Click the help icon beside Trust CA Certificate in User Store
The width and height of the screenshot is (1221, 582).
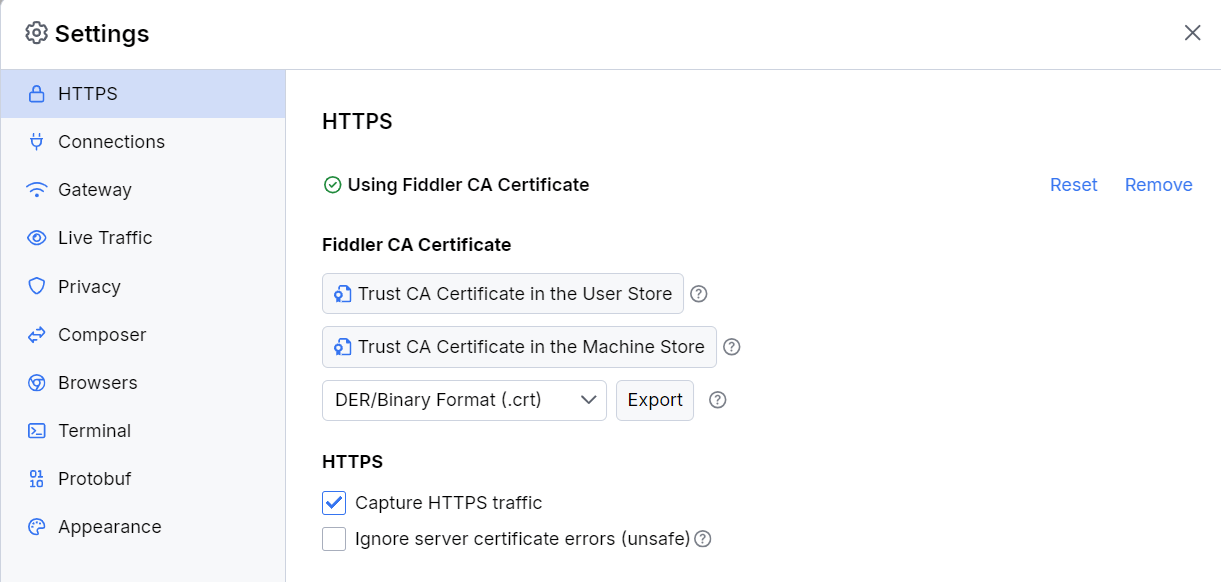(698, 293)
